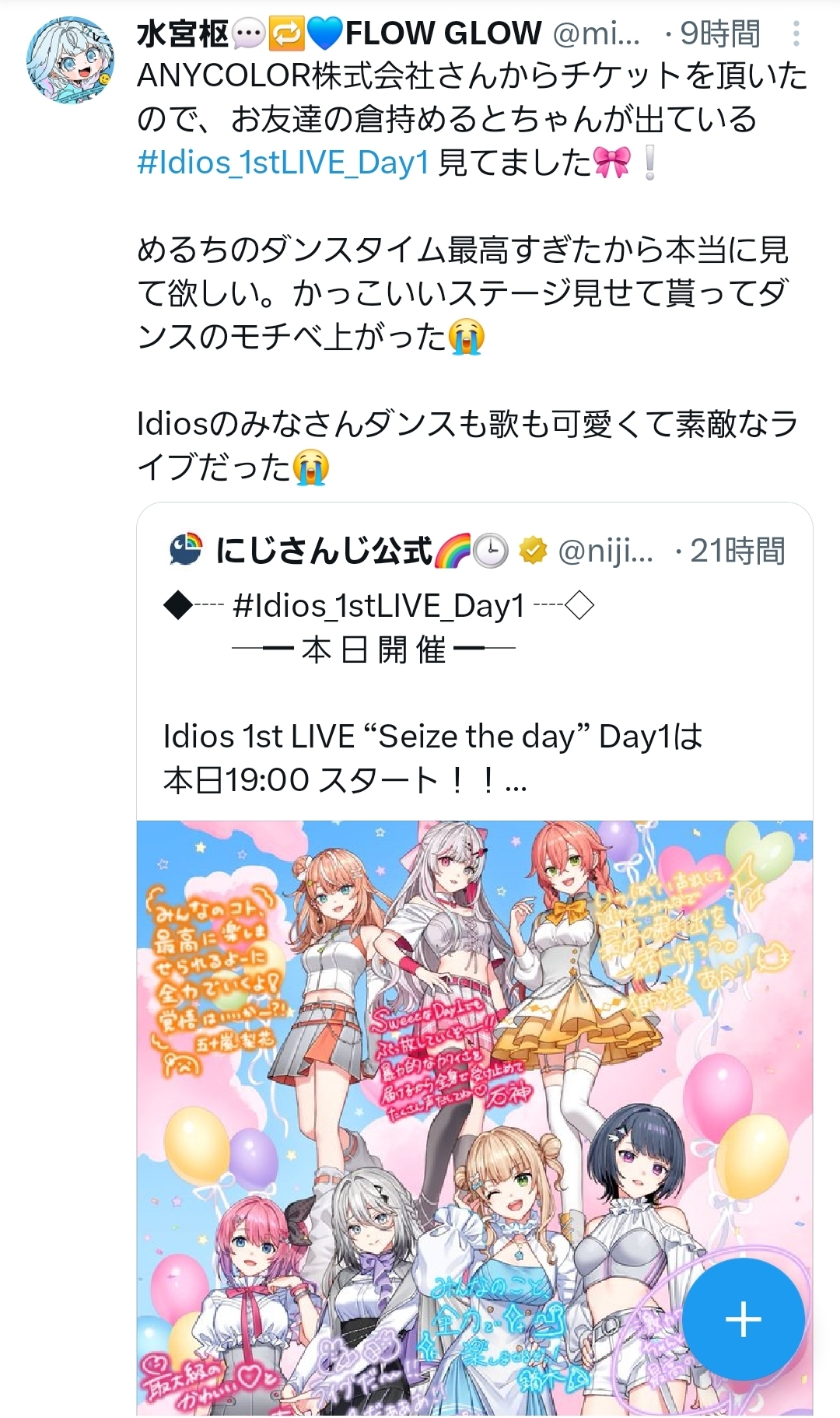Open にじさんじ公式 small profile avatar

click(185, 550)
